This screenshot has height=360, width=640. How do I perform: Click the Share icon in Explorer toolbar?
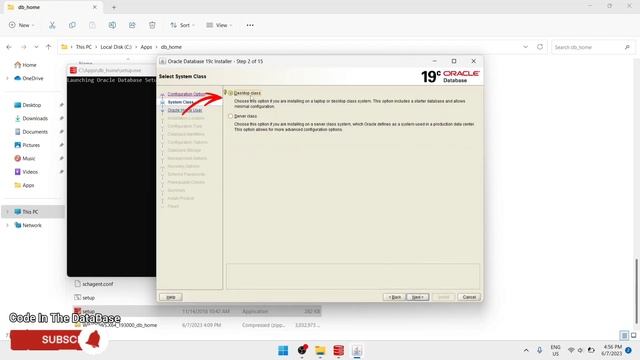pyautogui.click(x=132, y=25)
